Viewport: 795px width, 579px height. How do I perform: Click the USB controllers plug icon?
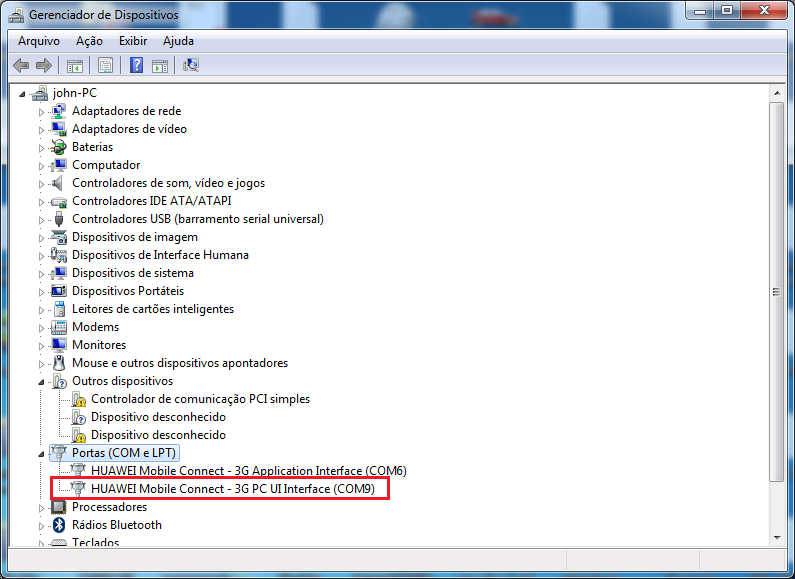click(x=59, y=219)
